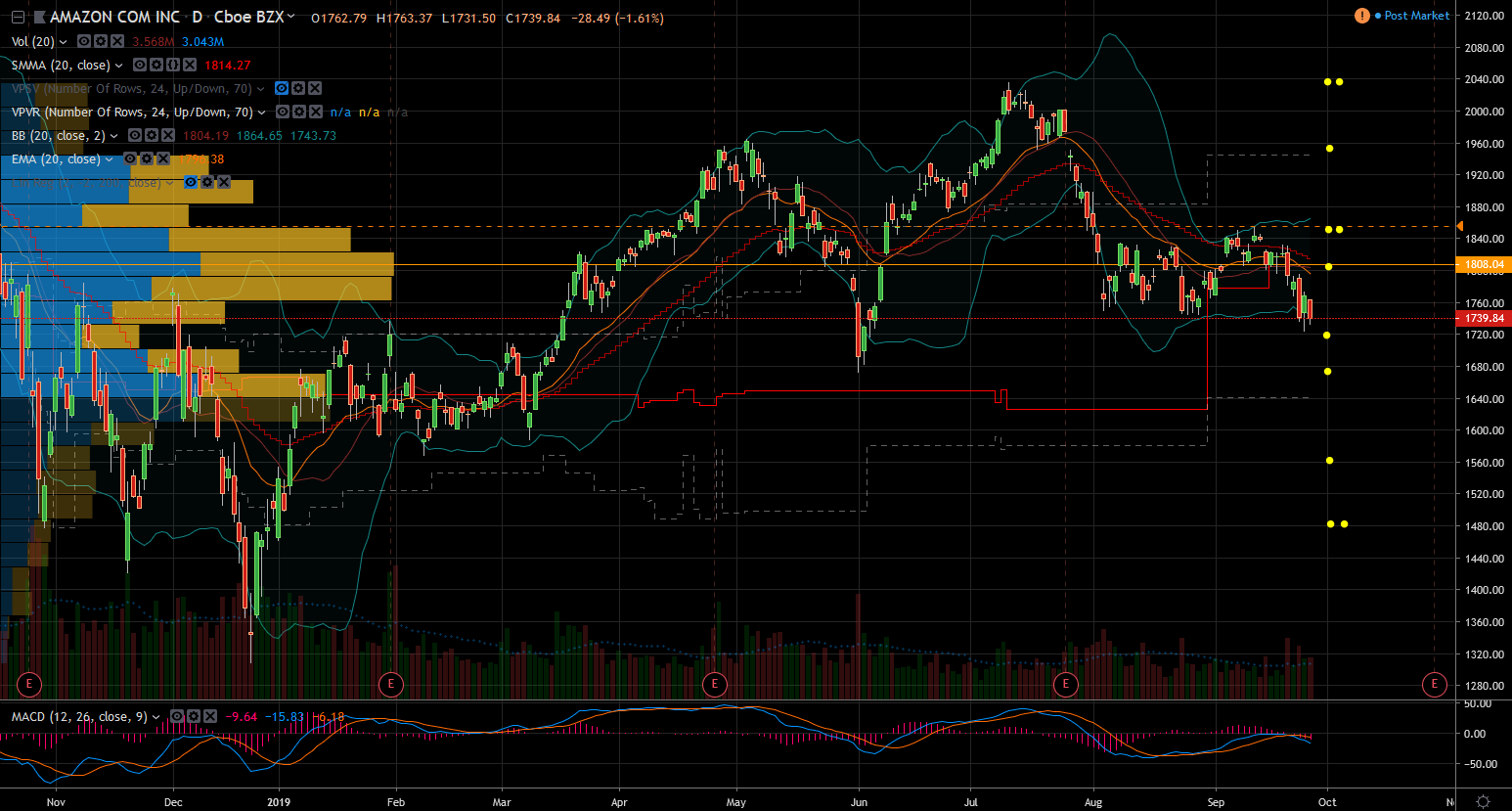Remove the Vol (20) indicator
The width and height of the screenshot is (1512, 811).
[x=117, y=41]
